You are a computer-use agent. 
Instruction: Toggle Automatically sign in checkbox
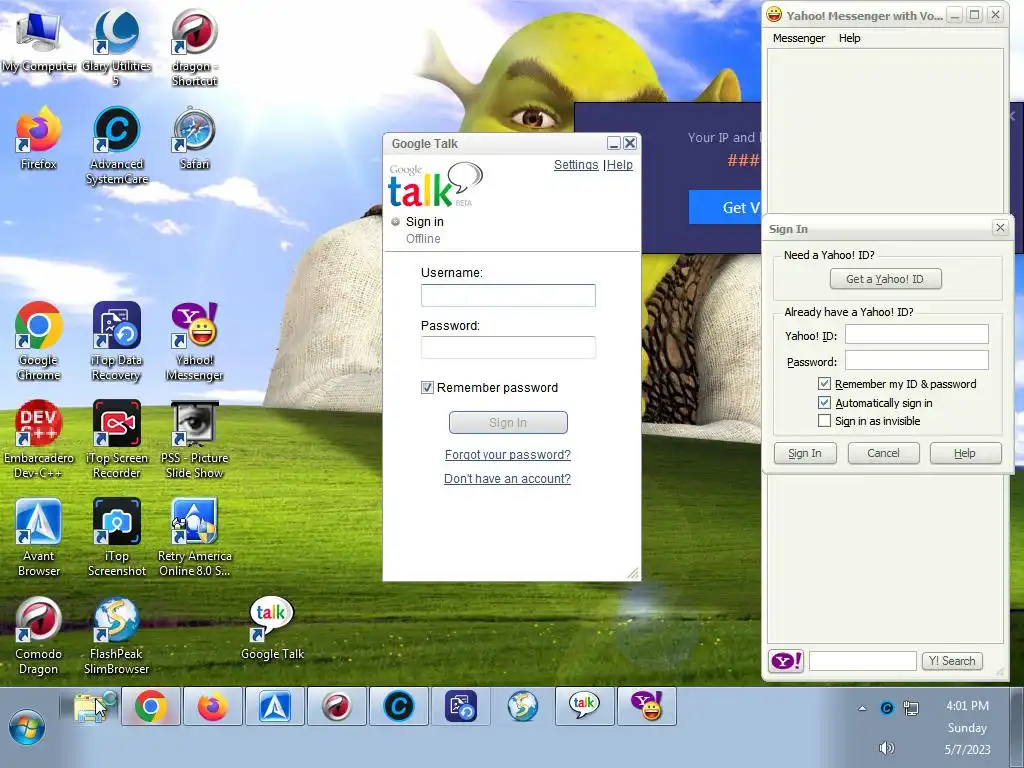coord(824,402)
